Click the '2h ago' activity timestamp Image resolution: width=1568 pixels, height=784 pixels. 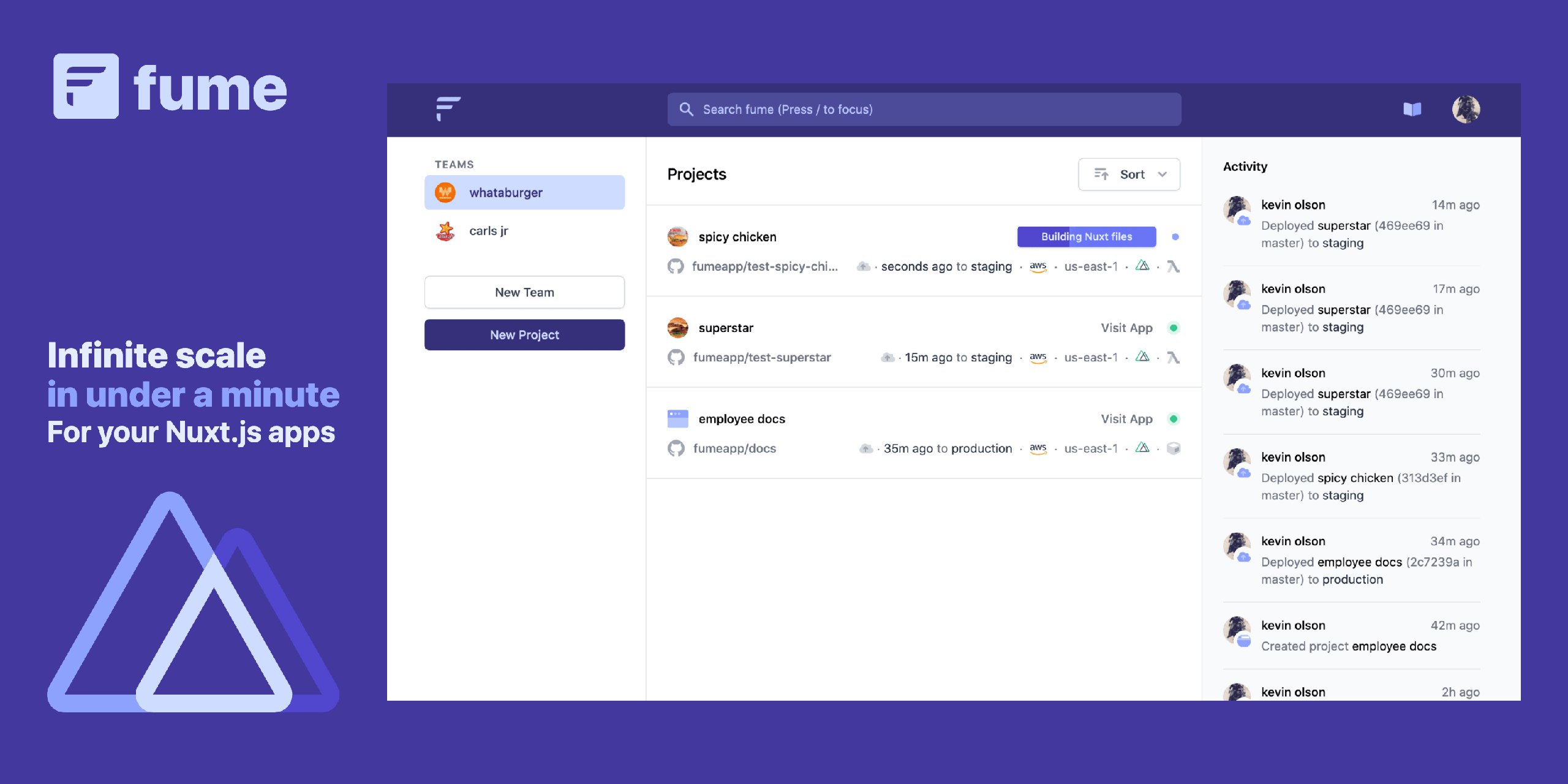(1460, 692)
